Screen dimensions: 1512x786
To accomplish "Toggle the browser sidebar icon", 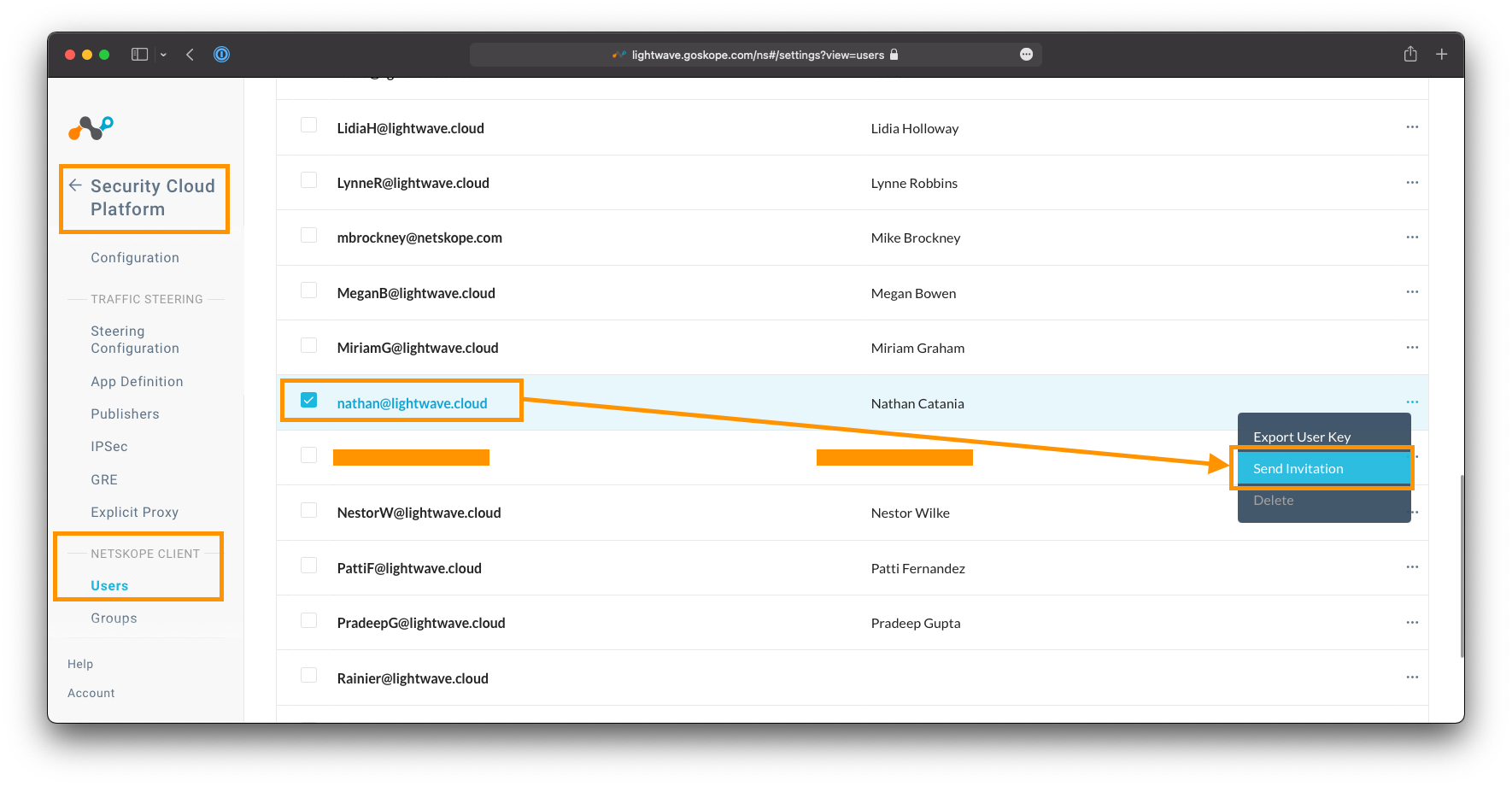I will tap(139, 55).
